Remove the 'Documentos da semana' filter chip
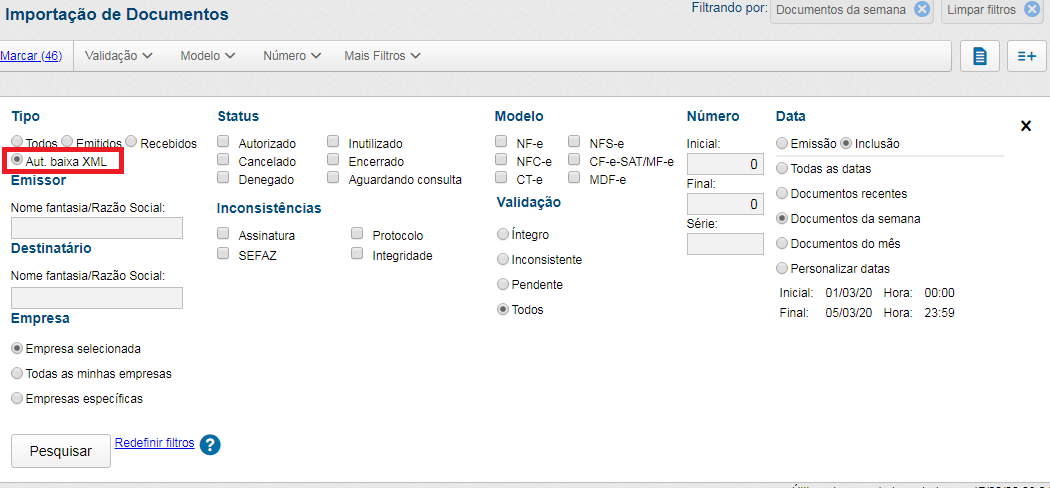1050x488 pixels. click(922, 10)
